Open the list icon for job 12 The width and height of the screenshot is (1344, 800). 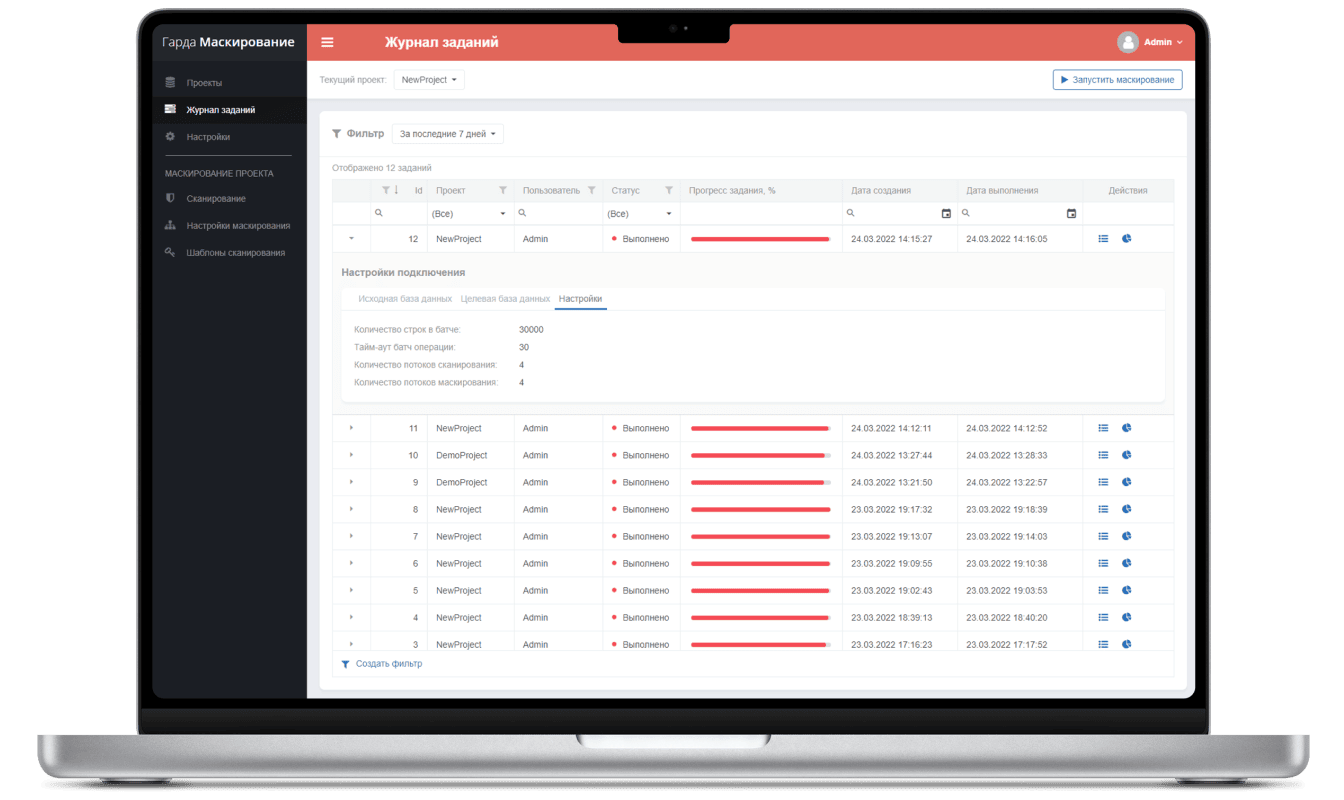click(1103, 239)
